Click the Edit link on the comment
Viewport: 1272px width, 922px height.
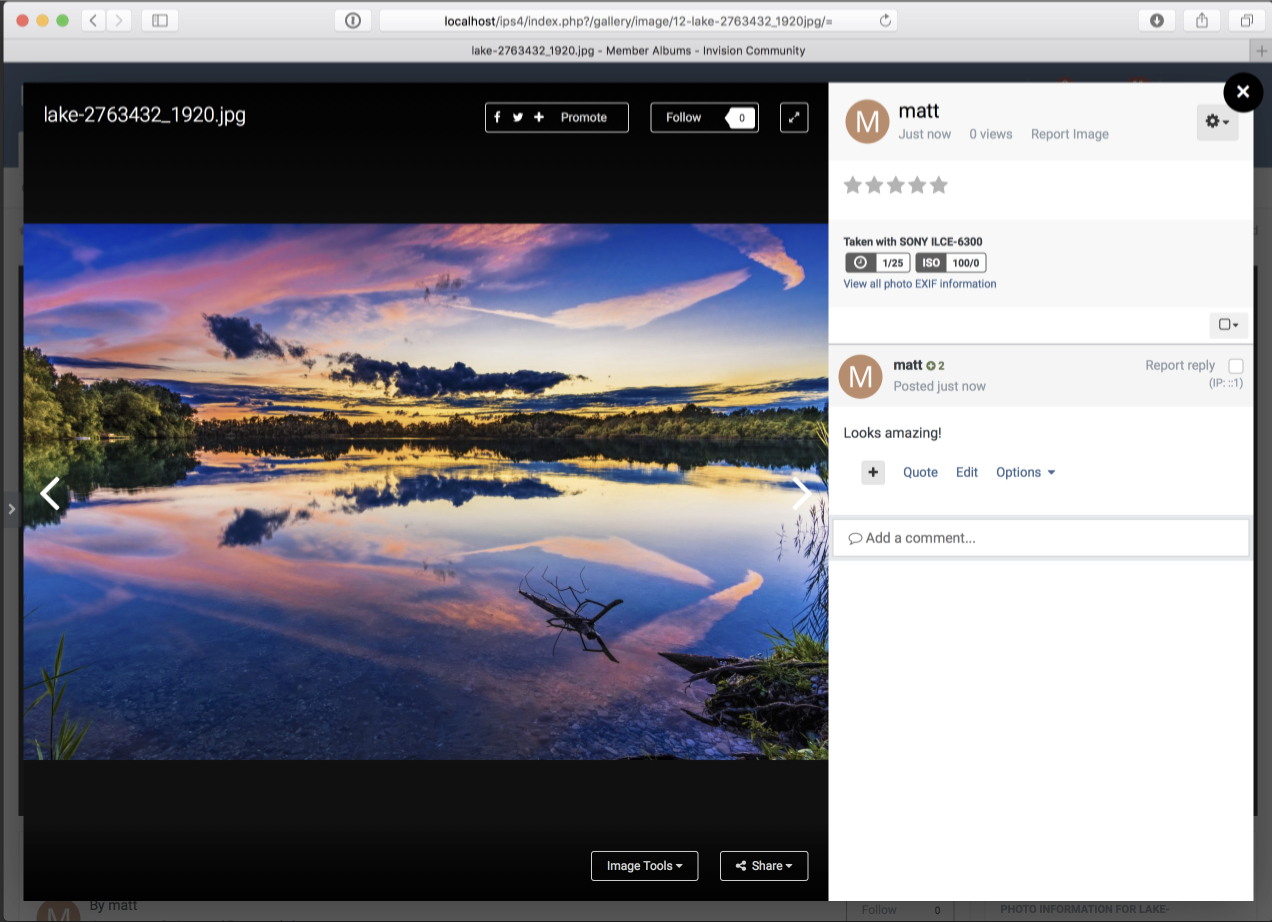[x=967, y=472]
